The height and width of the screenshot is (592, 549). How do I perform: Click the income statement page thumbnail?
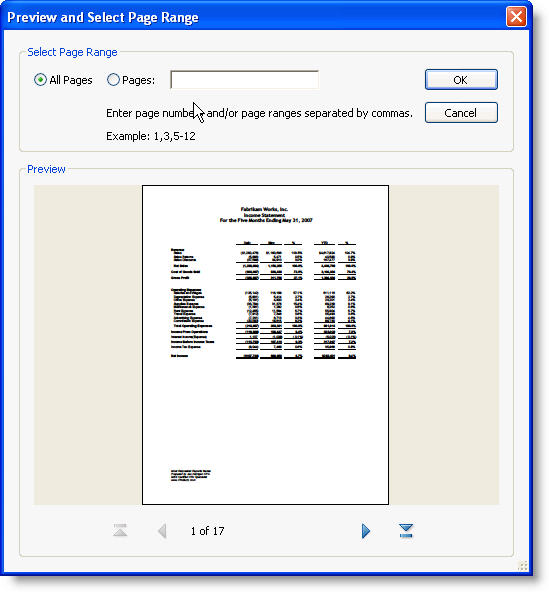tap(265, 345)
